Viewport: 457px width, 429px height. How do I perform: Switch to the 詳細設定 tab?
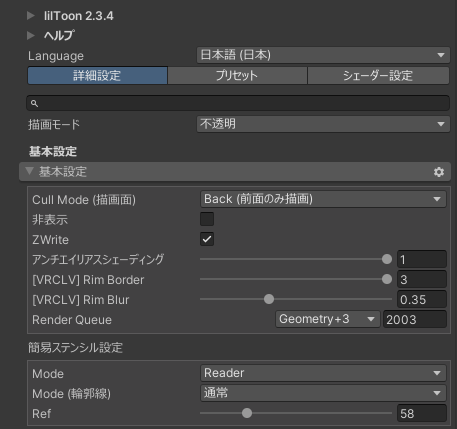pos(97,75)
